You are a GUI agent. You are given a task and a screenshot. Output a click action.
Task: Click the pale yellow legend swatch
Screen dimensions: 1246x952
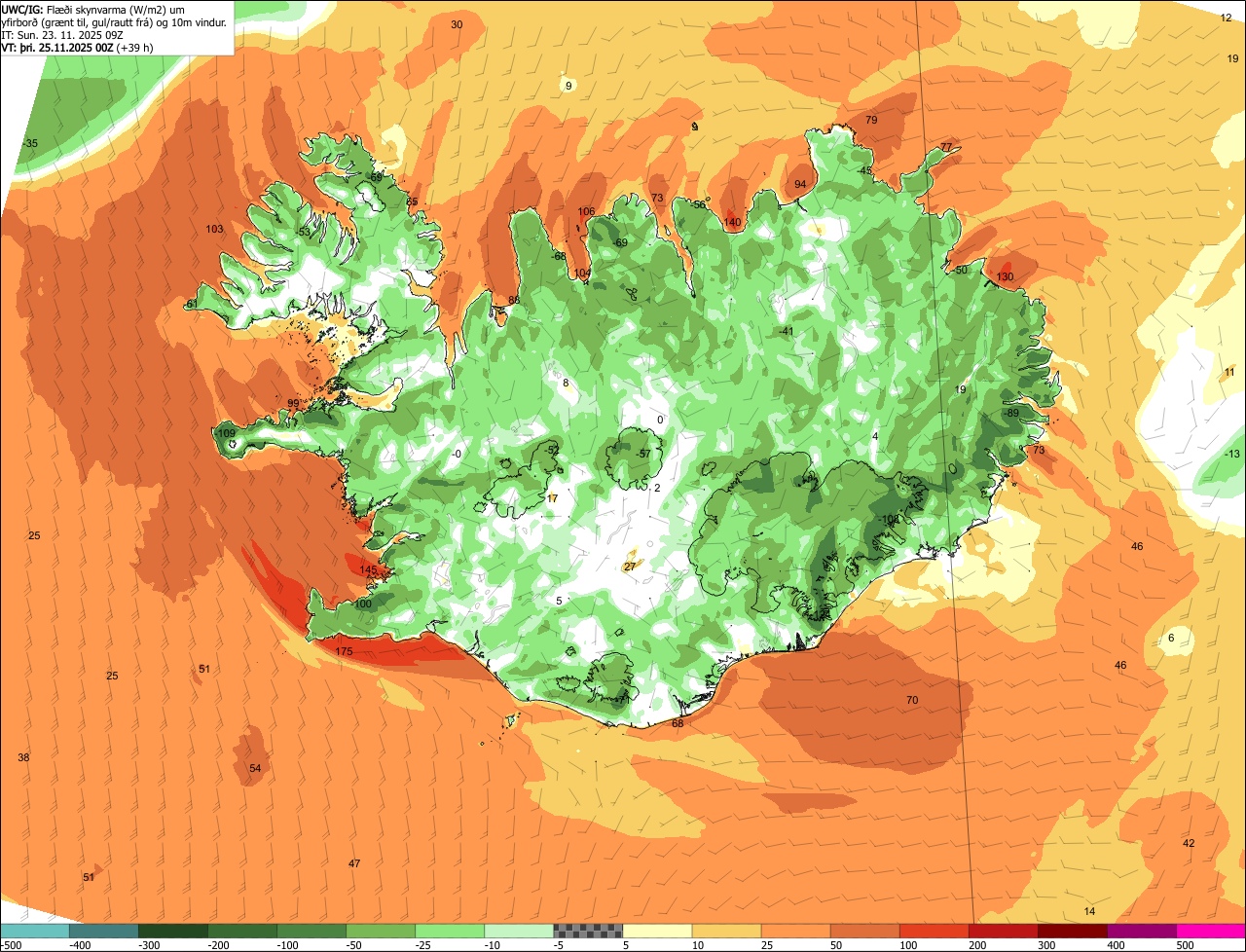click(657, 931)
